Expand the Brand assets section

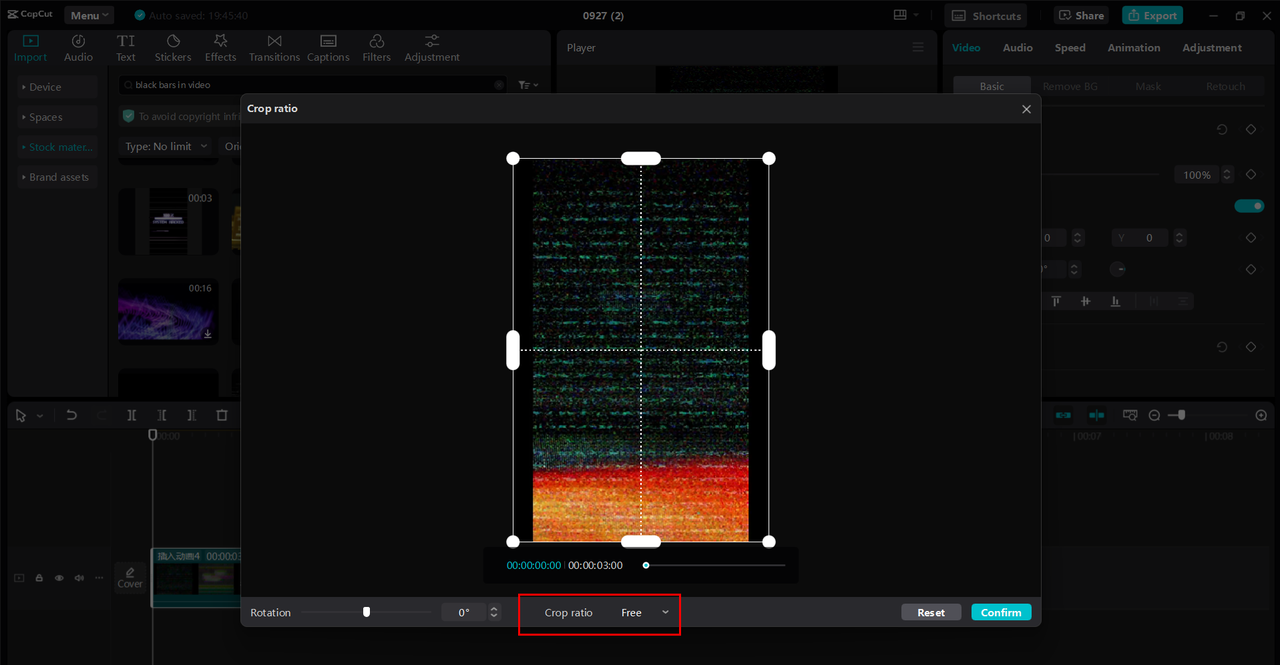(x=56, y=177)
